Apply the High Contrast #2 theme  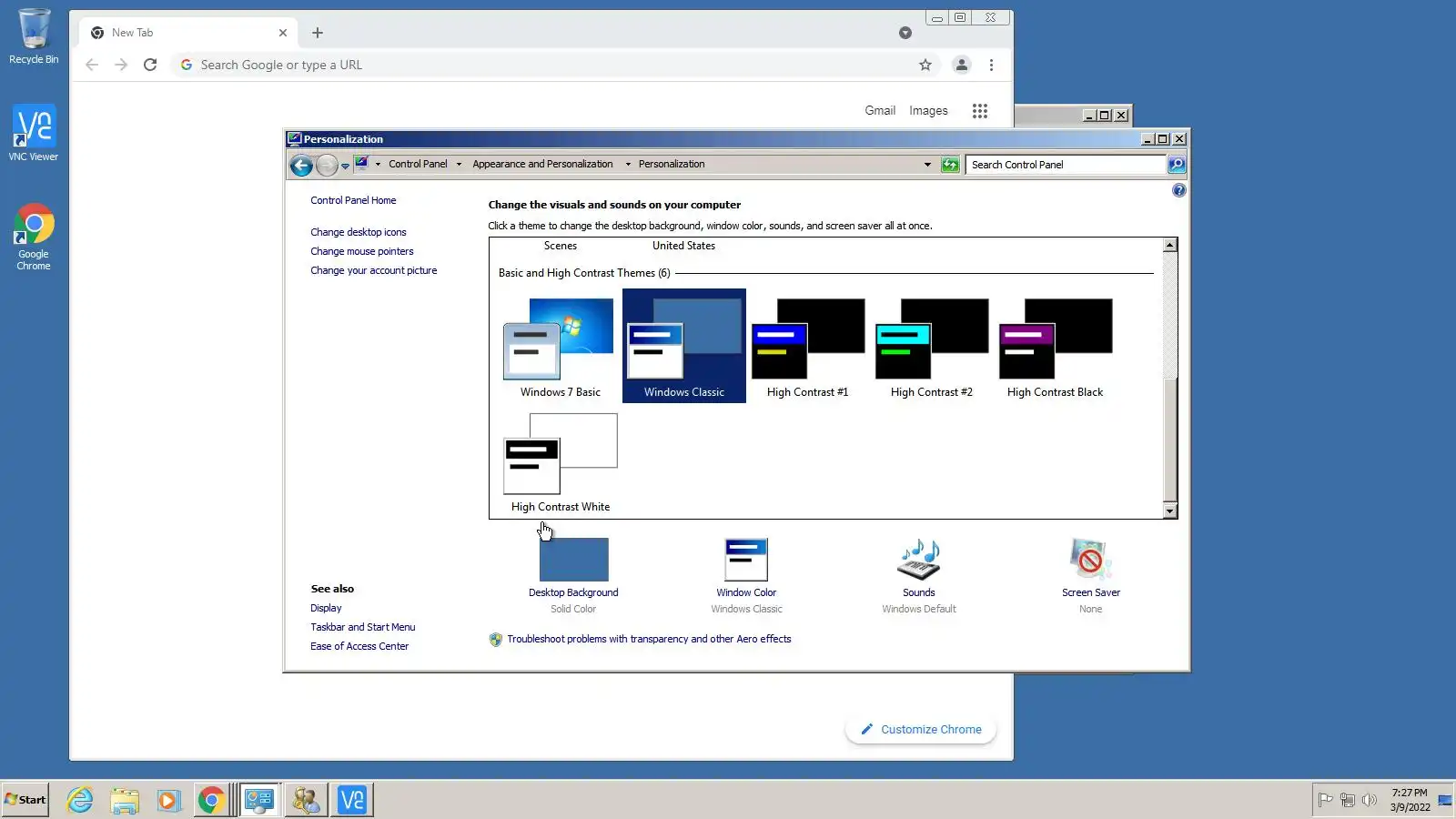[x=932, y=347]
